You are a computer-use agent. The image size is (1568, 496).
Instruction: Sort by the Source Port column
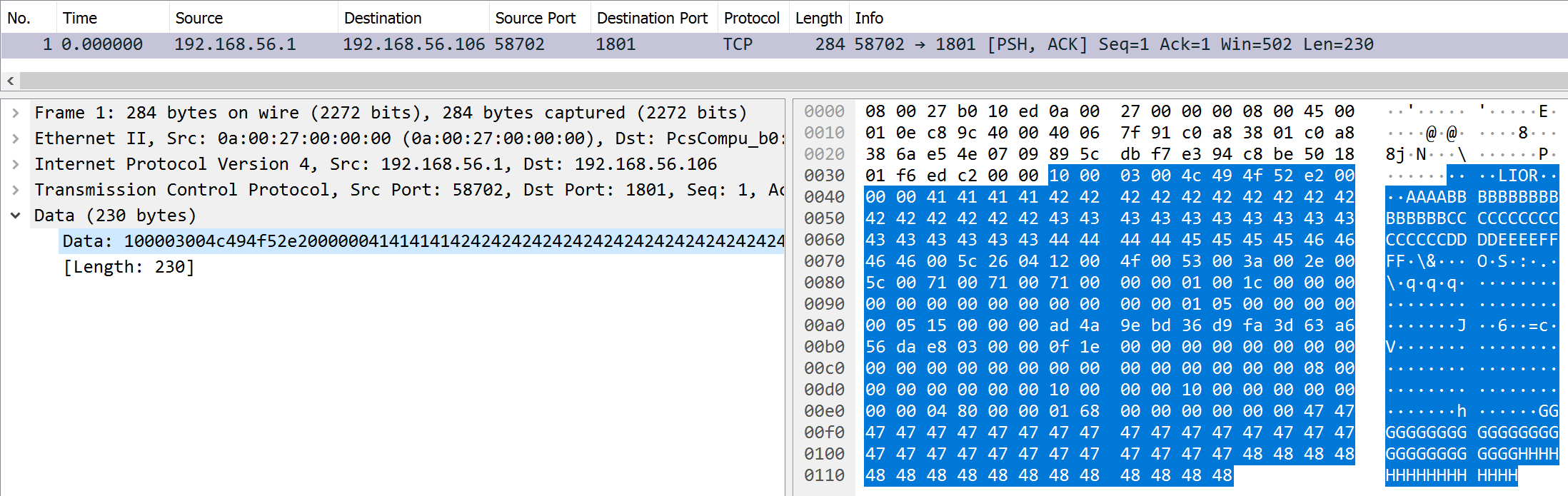pos(535,18)
